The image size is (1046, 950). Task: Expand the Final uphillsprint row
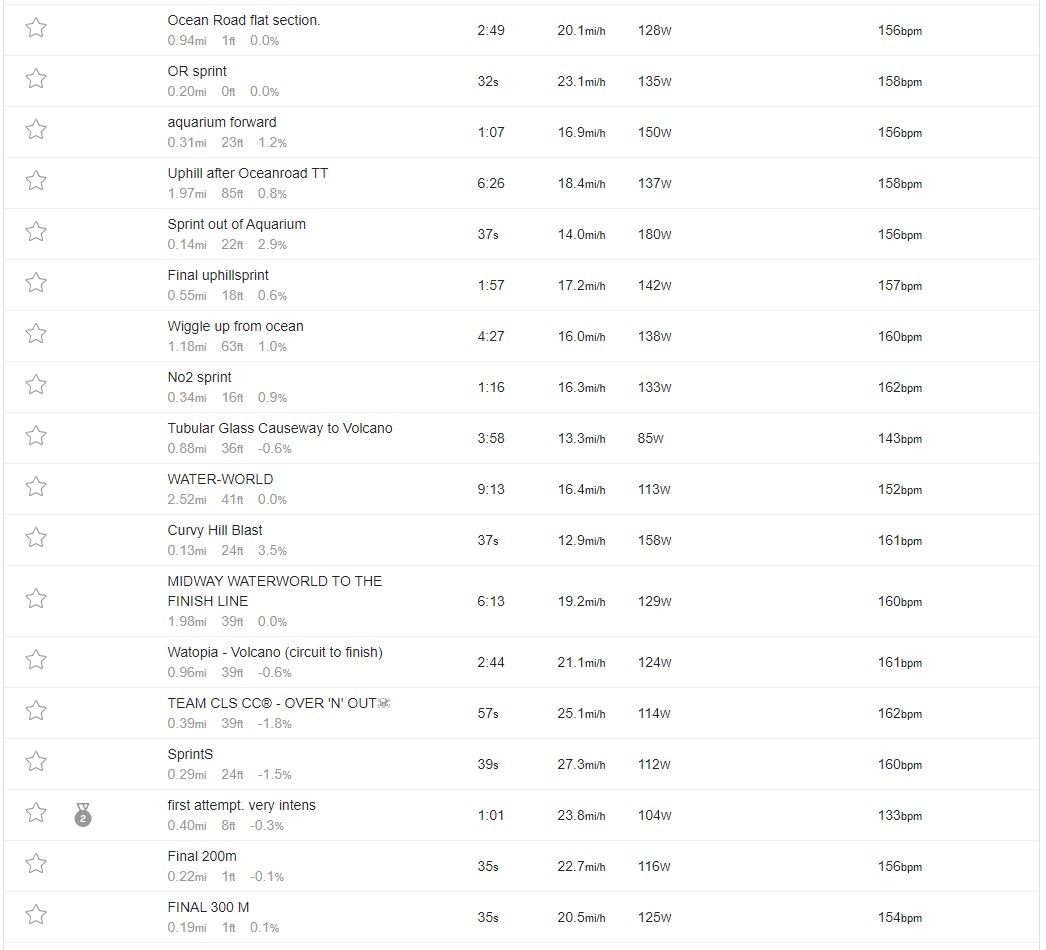click(x=522, y=285)
